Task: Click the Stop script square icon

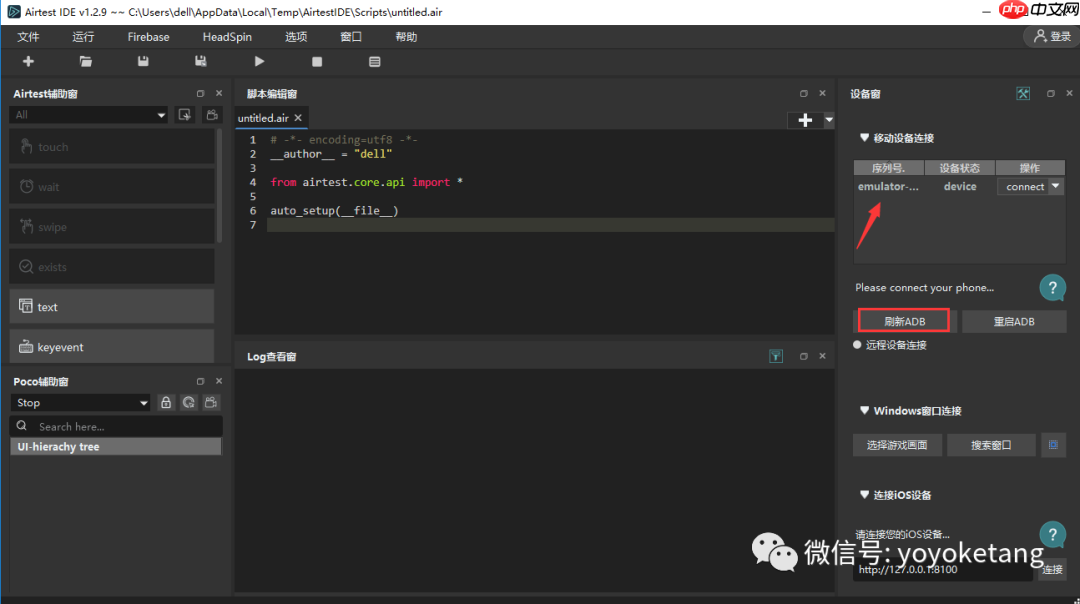Action: coord(317,62)
